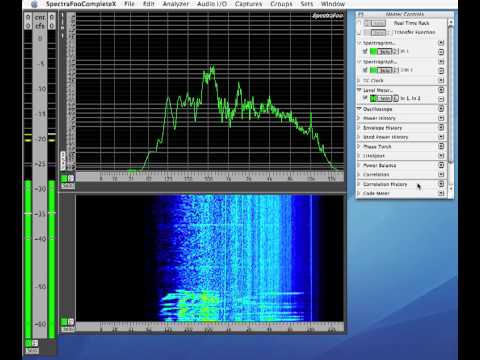The width and height of the screenshot is (480, 360).
Task: Click the minus icon in the Spectragraph 'in 1' row
Action: click(441, 71)
